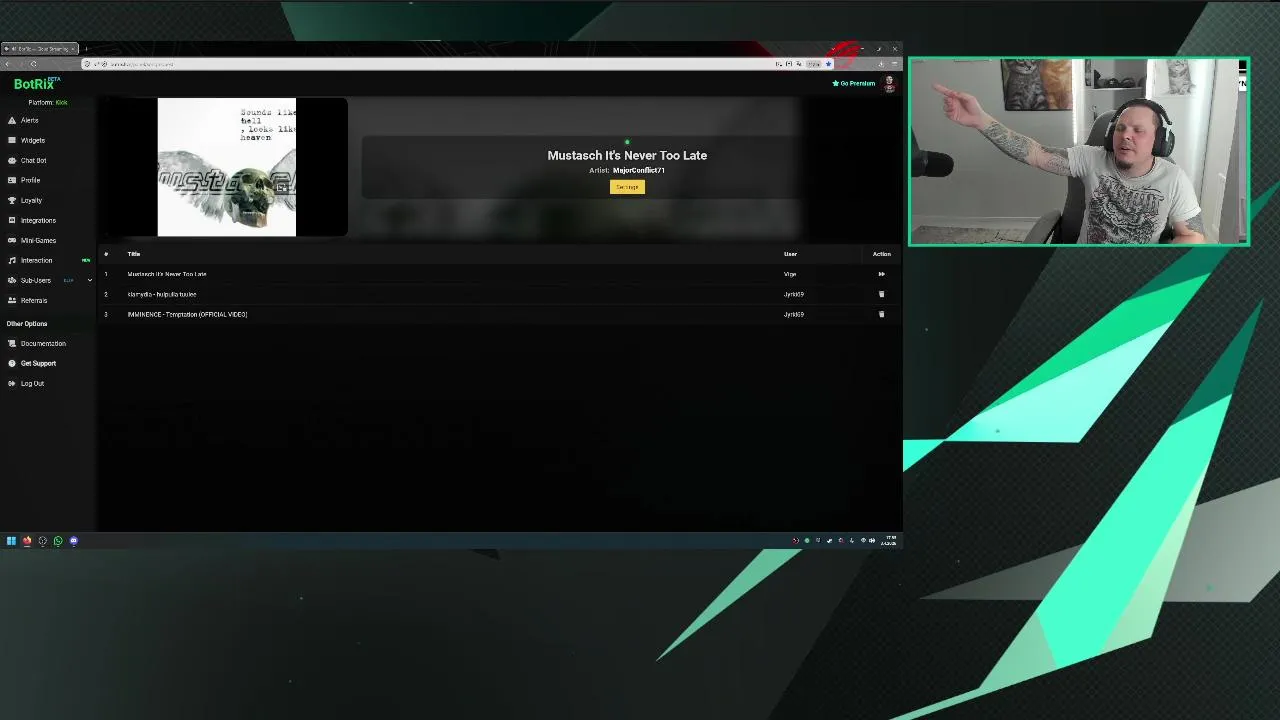1280x720 pixels.
Task: Open the Referrals page
Action: click(34, 300)
